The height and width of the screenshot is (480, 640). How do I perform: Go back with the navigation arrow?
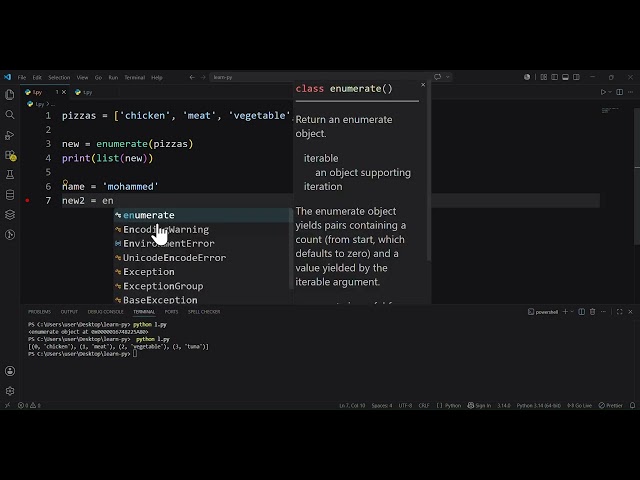(192, 77)
